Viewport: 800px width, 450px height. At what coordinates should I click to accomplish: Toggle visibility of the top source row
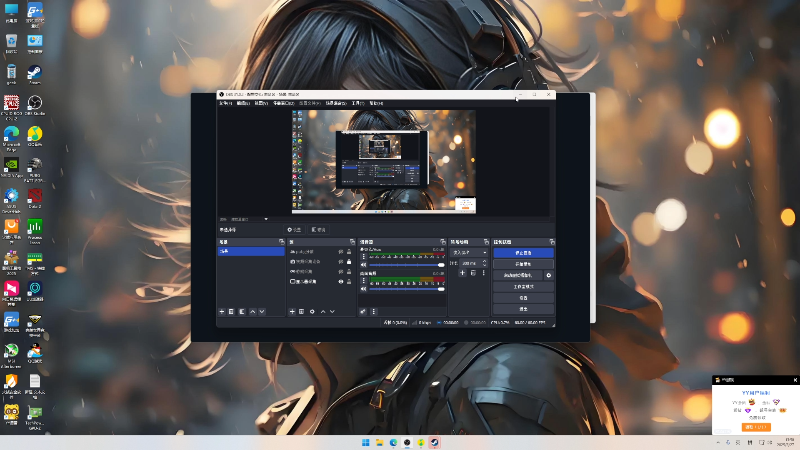pos(341,252)
